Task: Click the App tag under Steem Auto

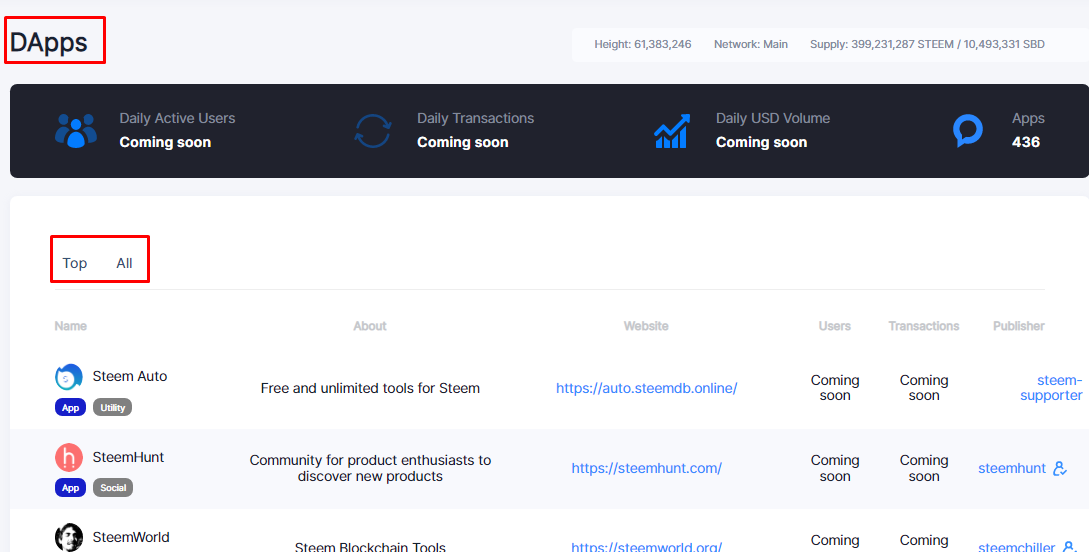Action: [70, 408]
